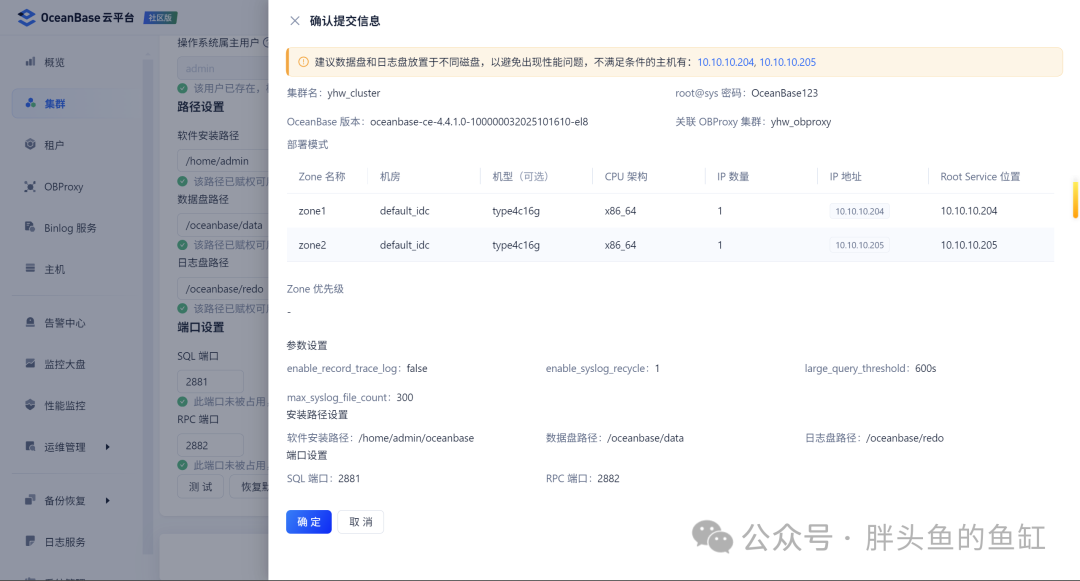Click the OBProxy sidebar icon
The width and height of the screenshot is (1080, 581).
coord(30,187)
